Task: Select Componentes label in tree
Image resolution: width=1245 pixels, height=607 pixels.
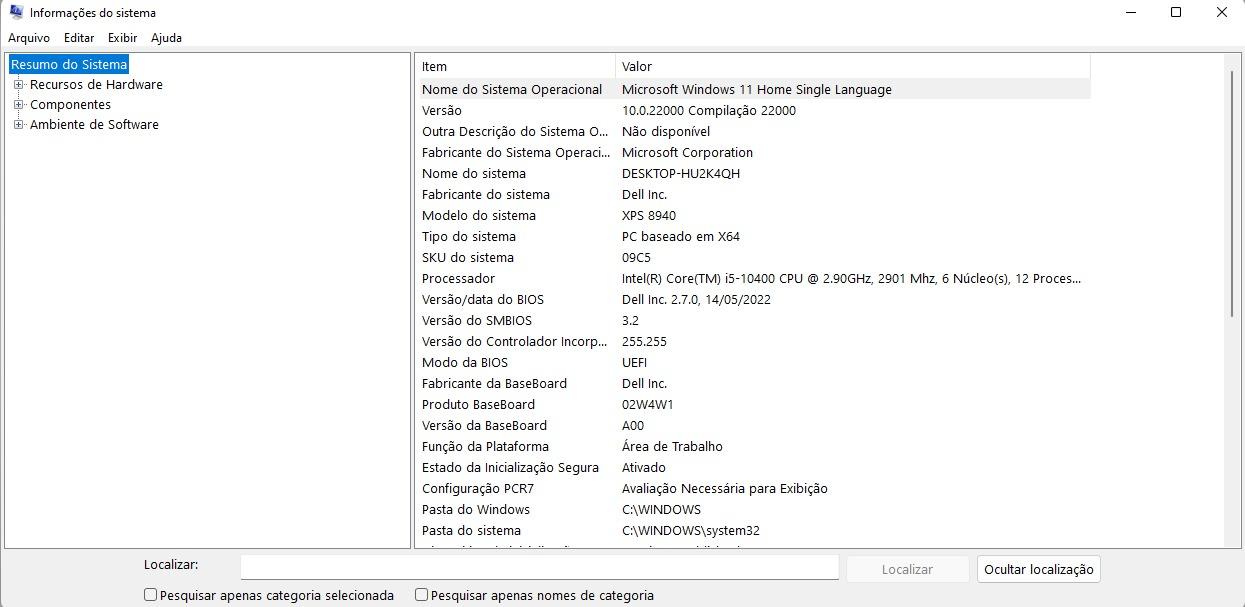Action: coord(70,105)
